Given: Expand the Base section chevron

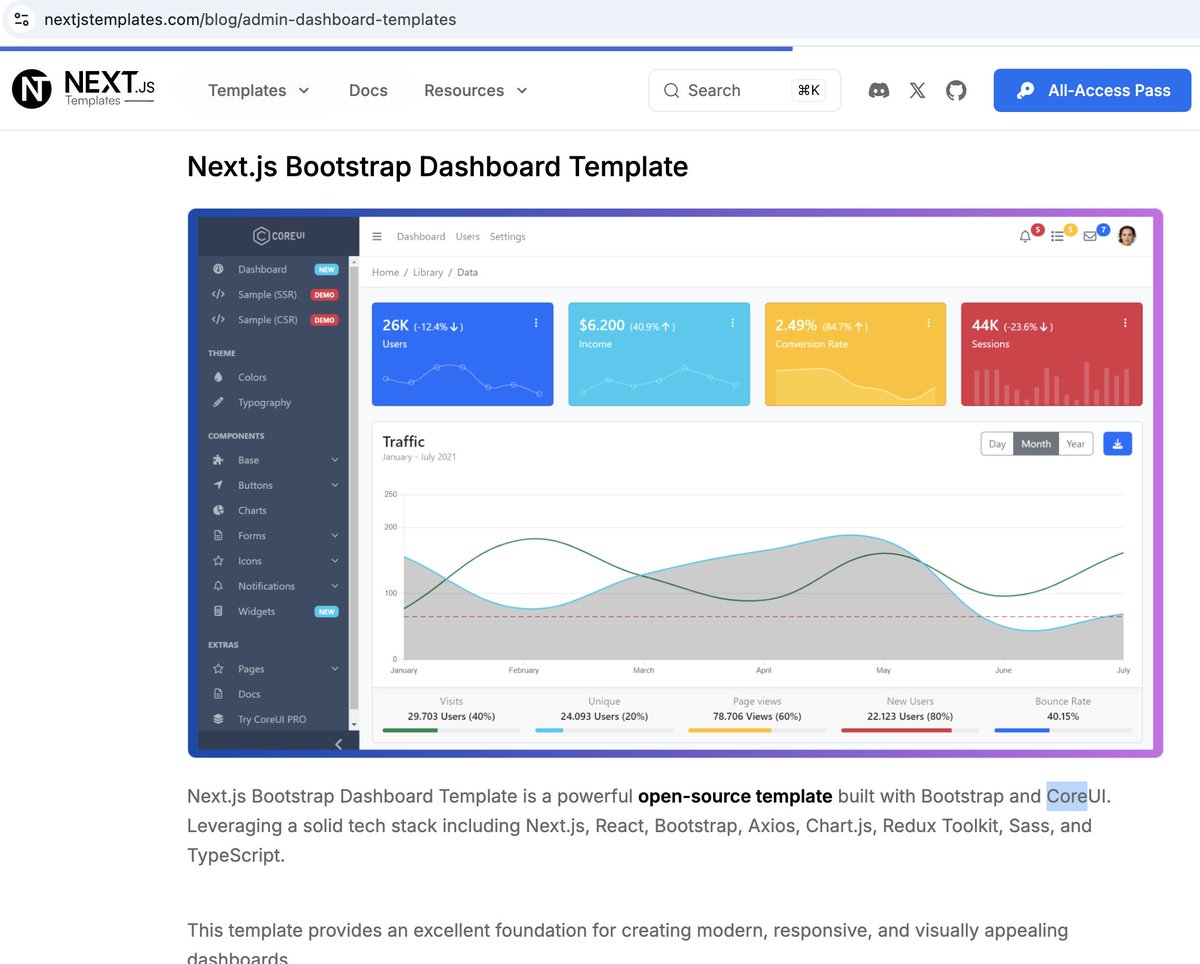Looking at the screenshot, I should [x=335, y=460].
